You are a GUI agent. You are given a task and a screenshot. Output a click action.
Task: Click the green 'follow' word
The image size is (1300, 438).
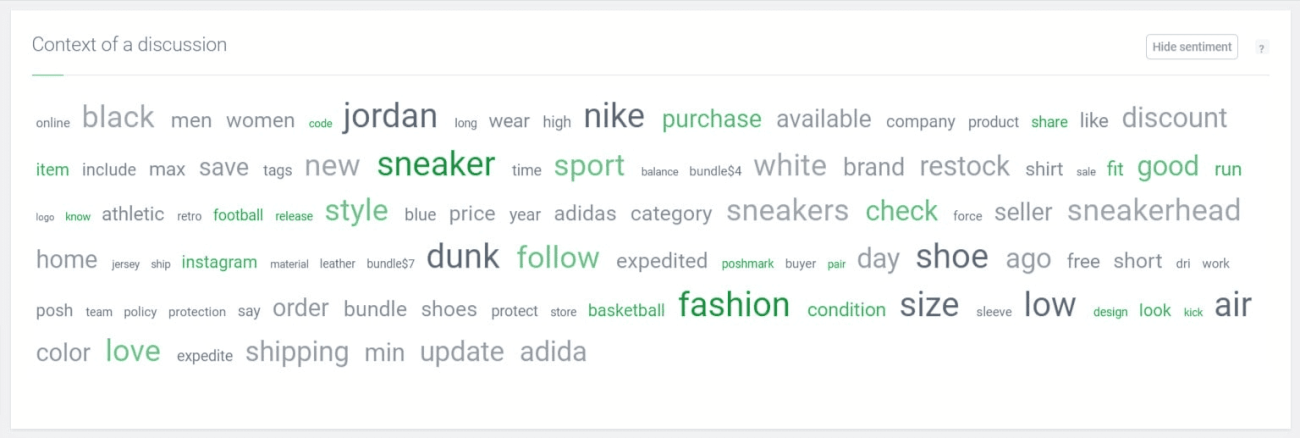[558, 259]
